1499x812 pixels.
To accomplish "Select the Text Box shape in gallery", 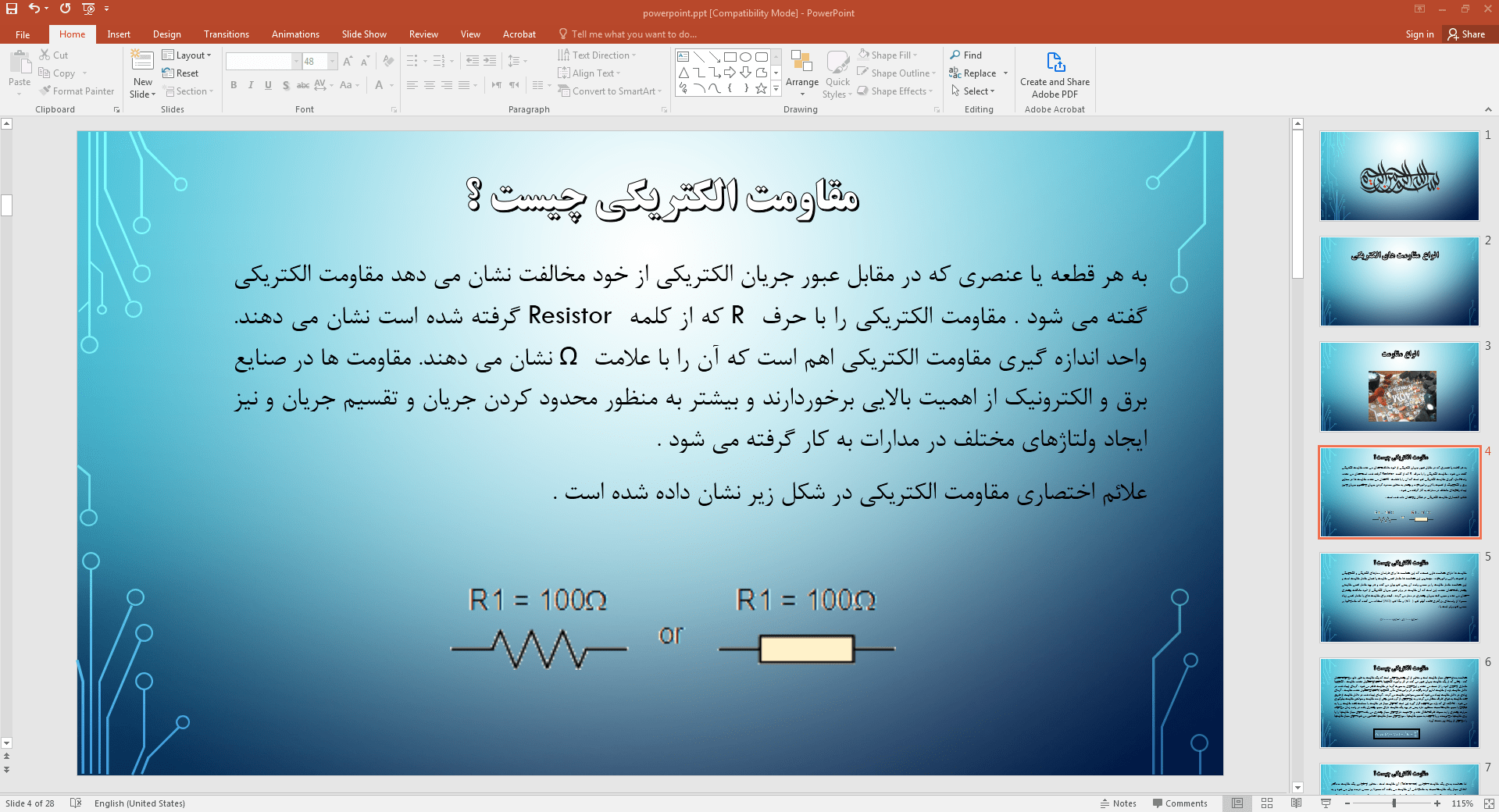I will (x=683, y=57).
